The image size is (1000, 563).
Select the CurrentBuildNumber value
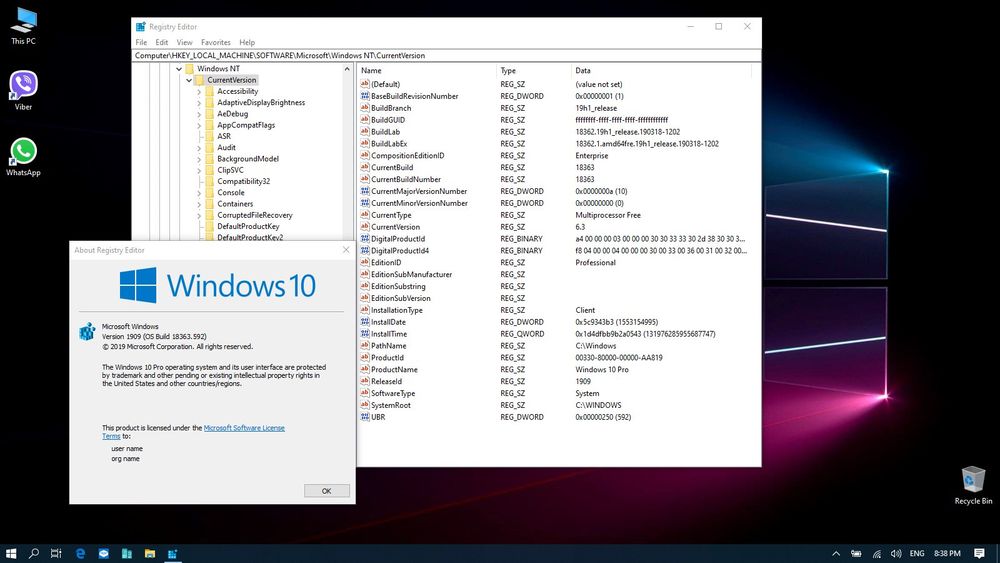[x=406, y=179]
